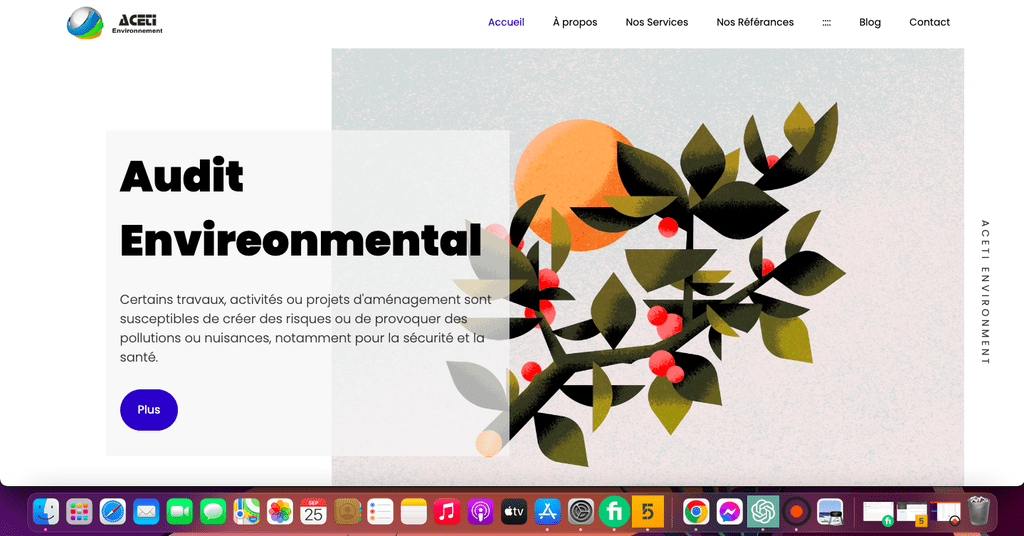The width and height of the screenshot is (1024, 536).
Task: Open Podcasts from the dock
Action: (x=480, y=512)
